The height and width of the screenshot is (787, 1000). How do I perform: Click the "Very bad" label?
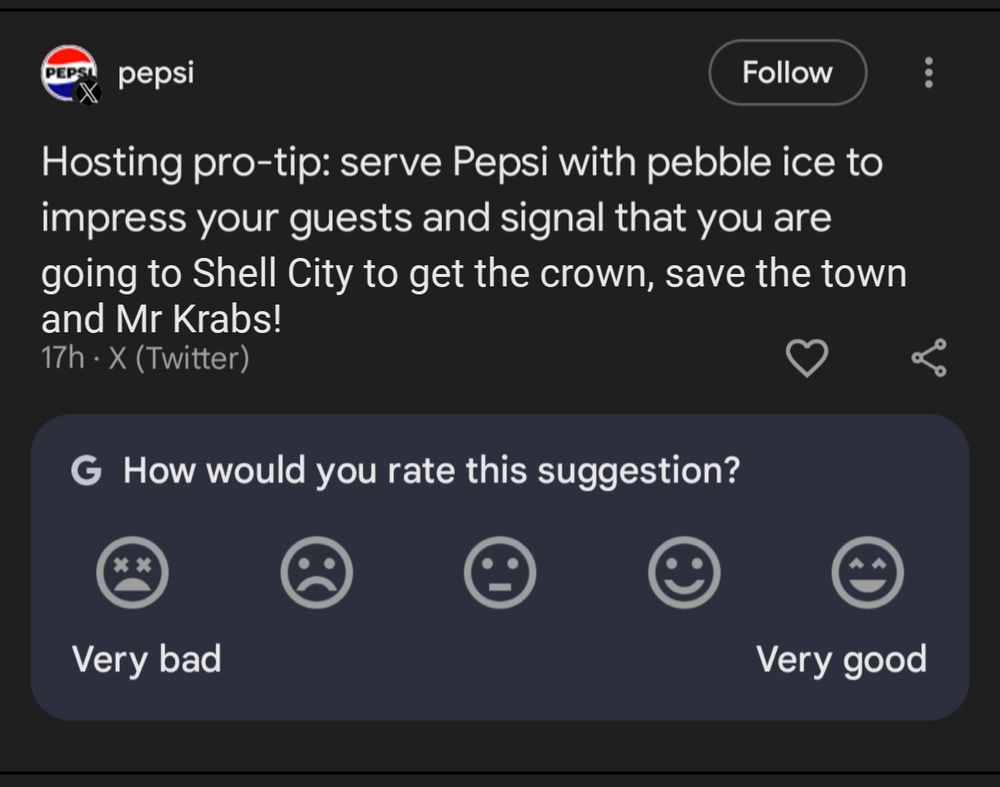click(x=146, y=660)
